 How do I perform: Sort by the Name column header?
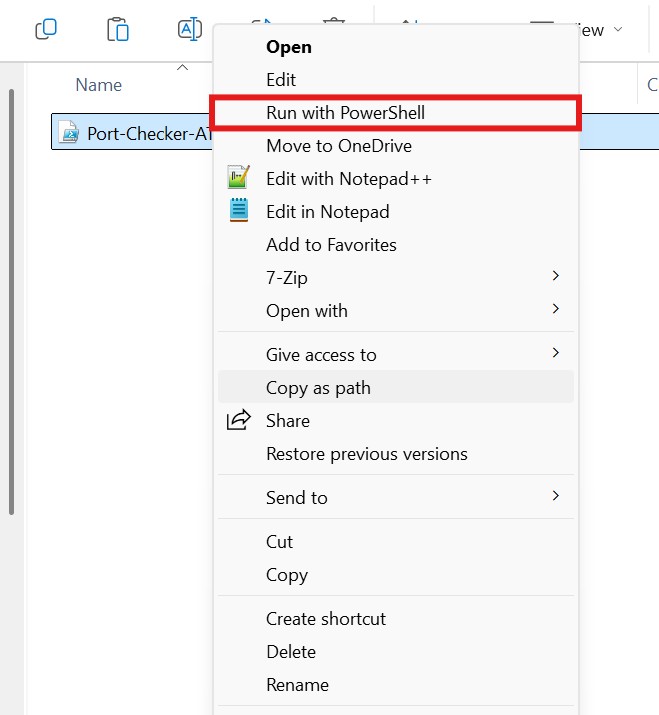[99, 85]
